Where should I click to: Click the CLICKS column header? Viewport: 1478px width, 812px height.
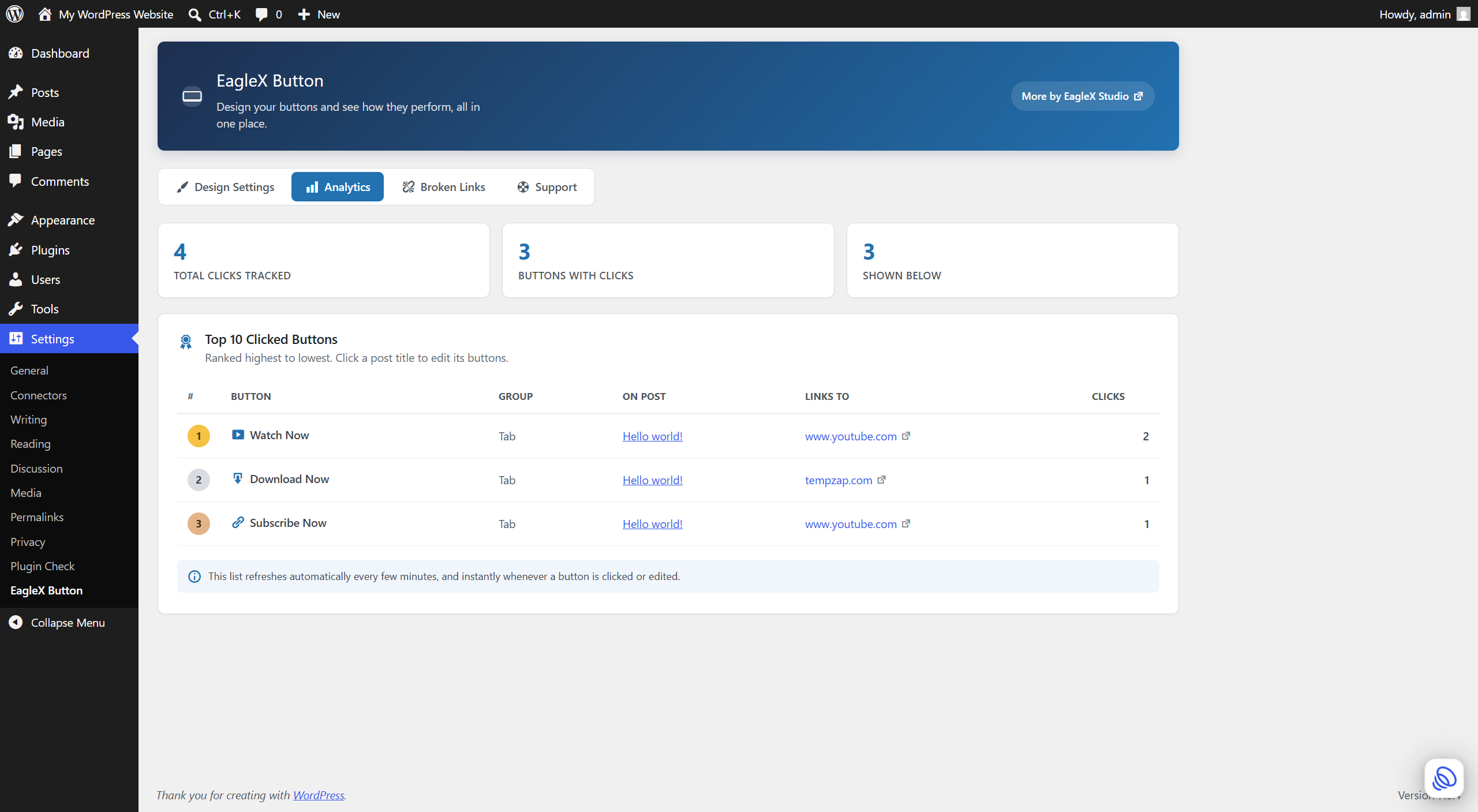coord(1108,396)
